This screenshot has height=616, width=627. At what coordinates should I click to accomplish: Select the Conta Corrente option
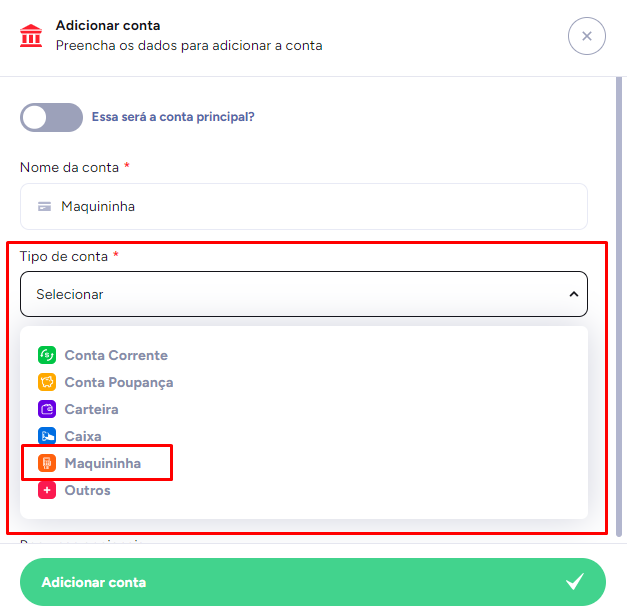point(116,355)
